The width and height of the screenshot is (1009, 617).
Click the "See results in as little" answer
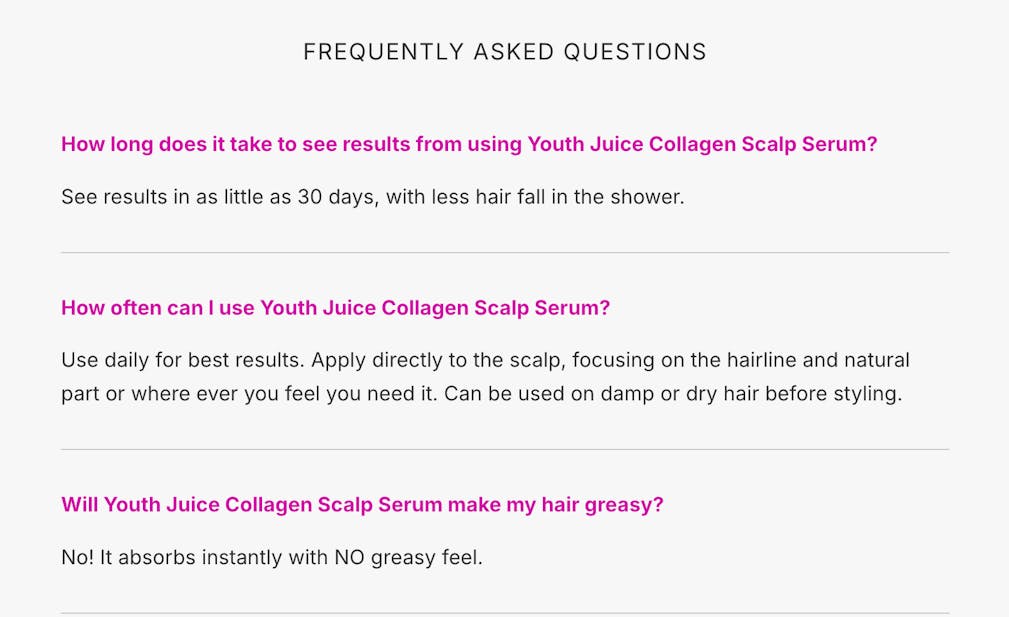[x=372, y=197]
